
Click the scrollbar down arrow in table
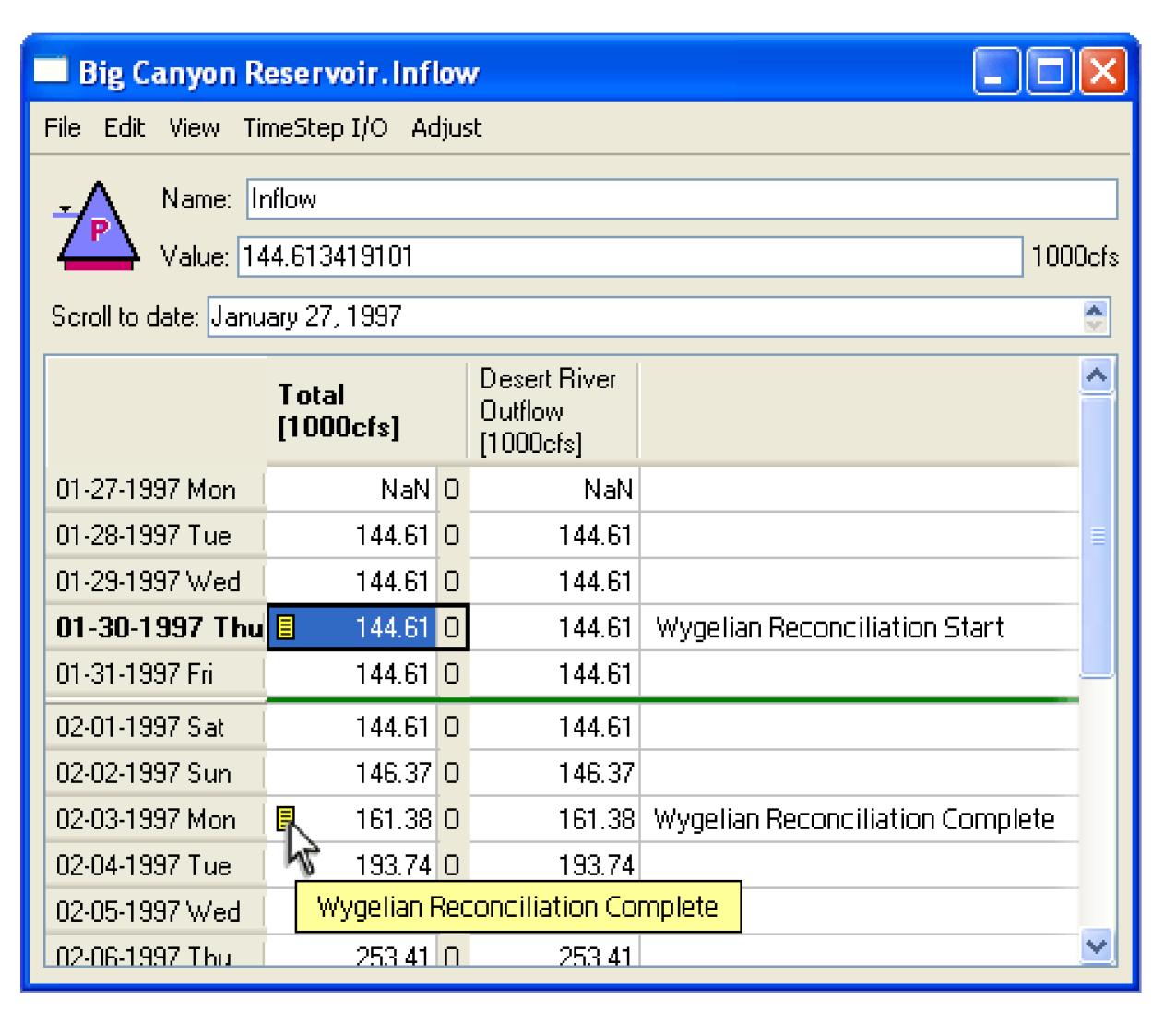pos(1097,946)
